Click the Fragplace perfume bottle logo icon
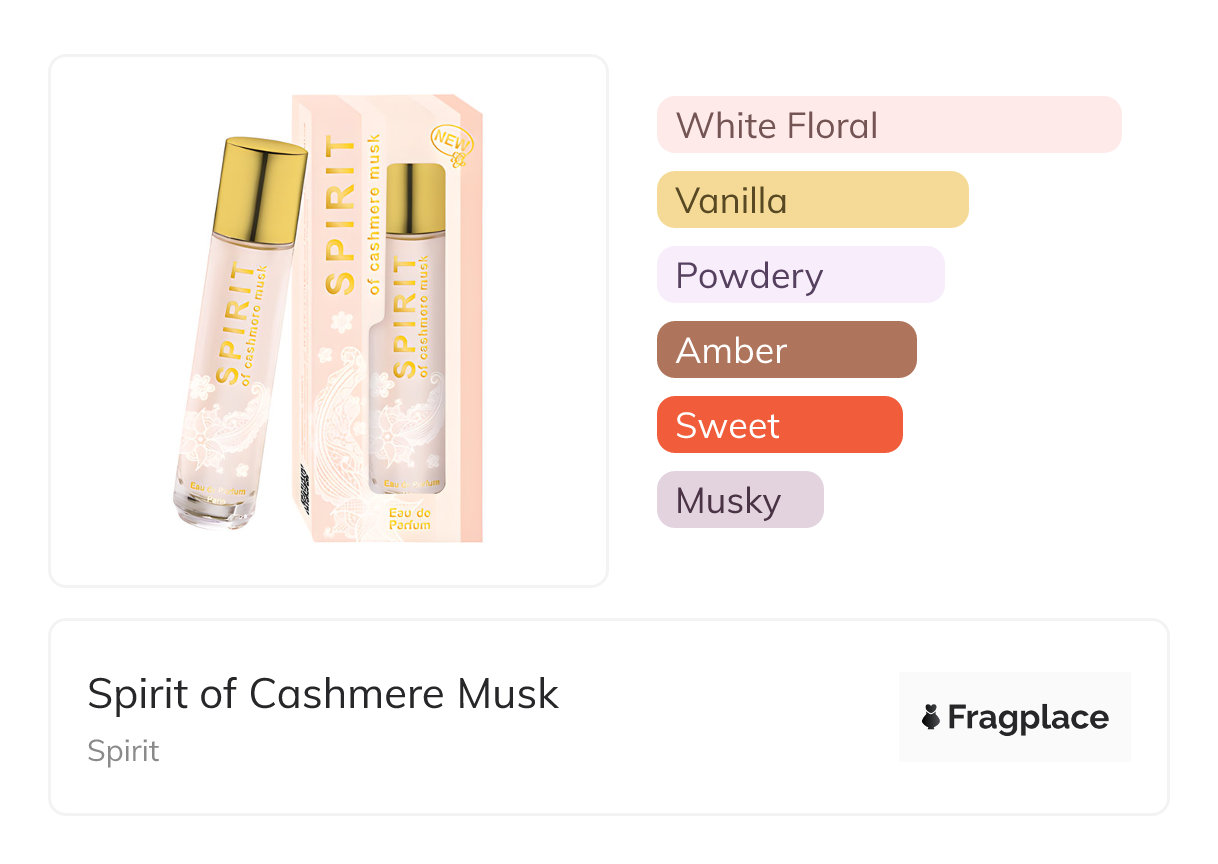This screenshot has height=864, width=1218. click(931, 717)
